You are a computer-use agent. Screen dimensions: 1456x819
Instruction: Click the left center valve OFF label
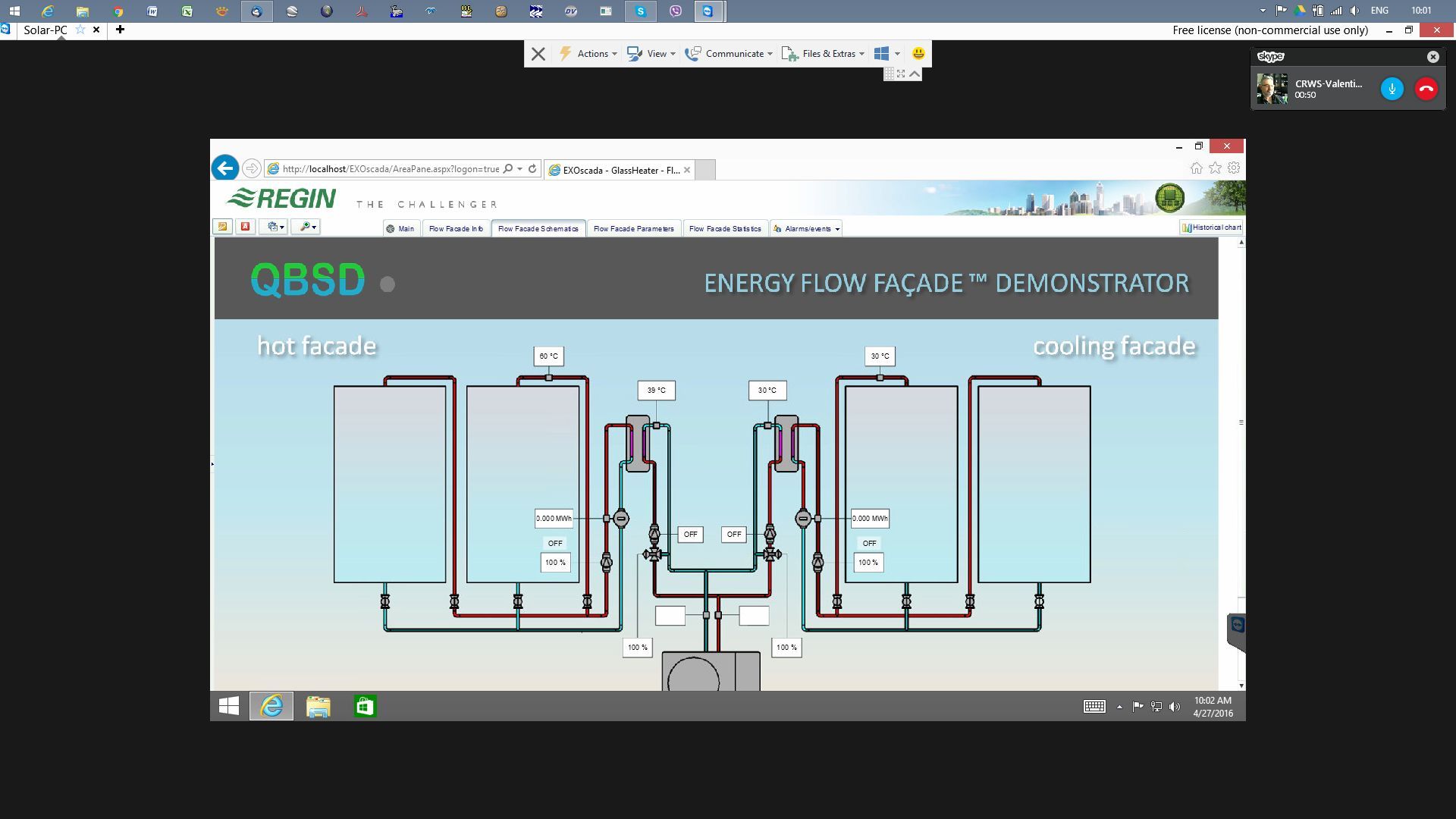tap(690, 535)
